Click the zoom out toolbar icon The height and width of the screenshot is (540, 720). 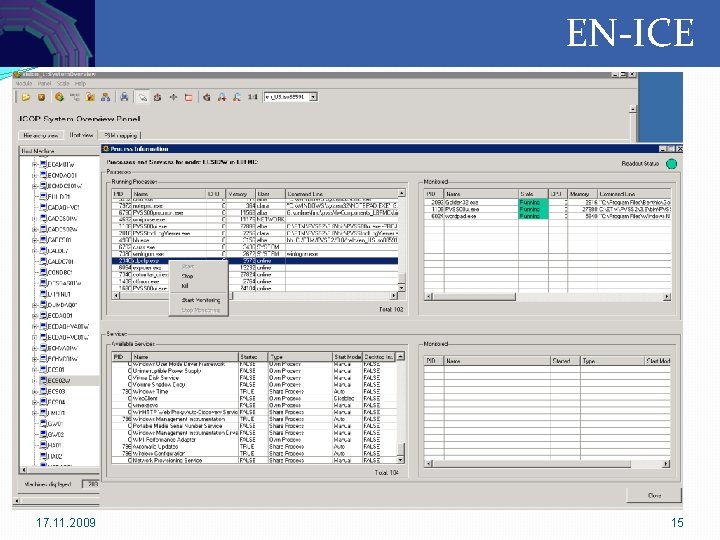[237, 97]
